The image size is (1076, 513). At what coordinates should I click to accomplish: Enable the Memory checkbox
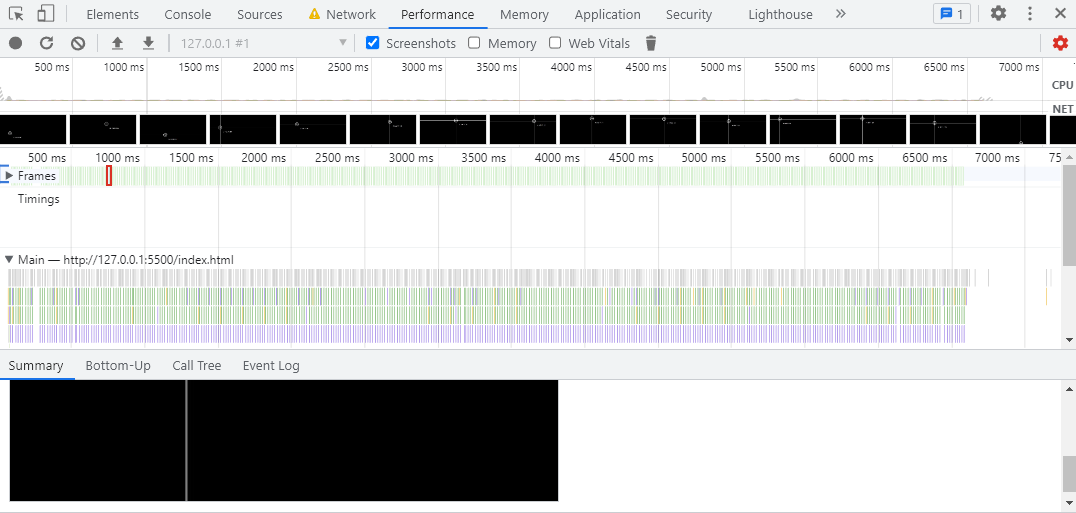click(x=474, y=43)
